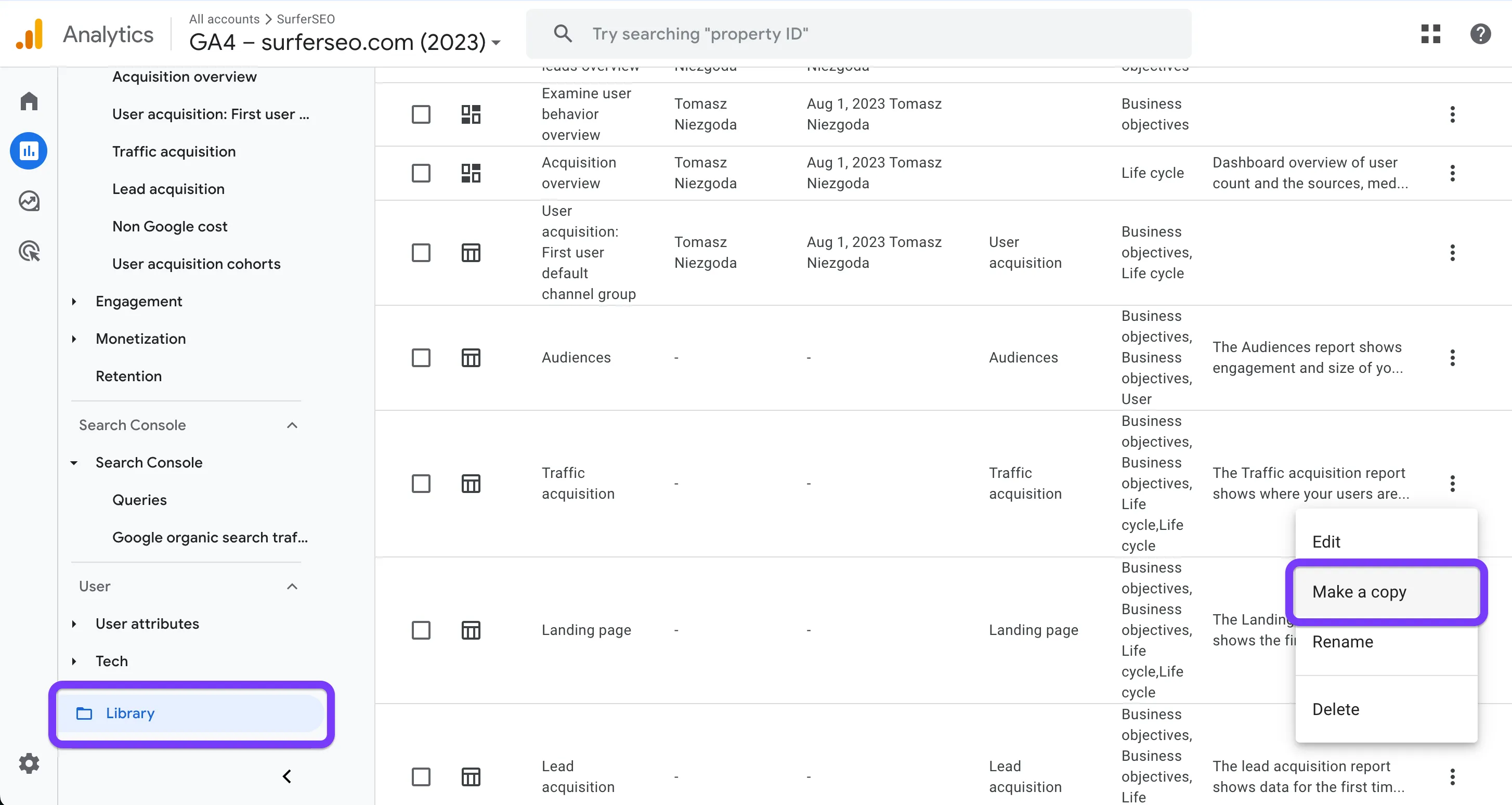This screenshot has height=805, width=1512.
Task: Open the Help question mark icon
Action: pos(1480,33)
